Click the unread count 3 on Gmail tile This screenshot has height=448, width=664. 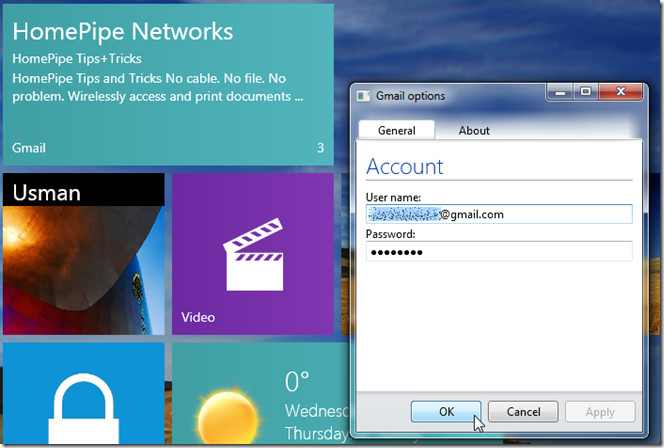pos(321,148)
